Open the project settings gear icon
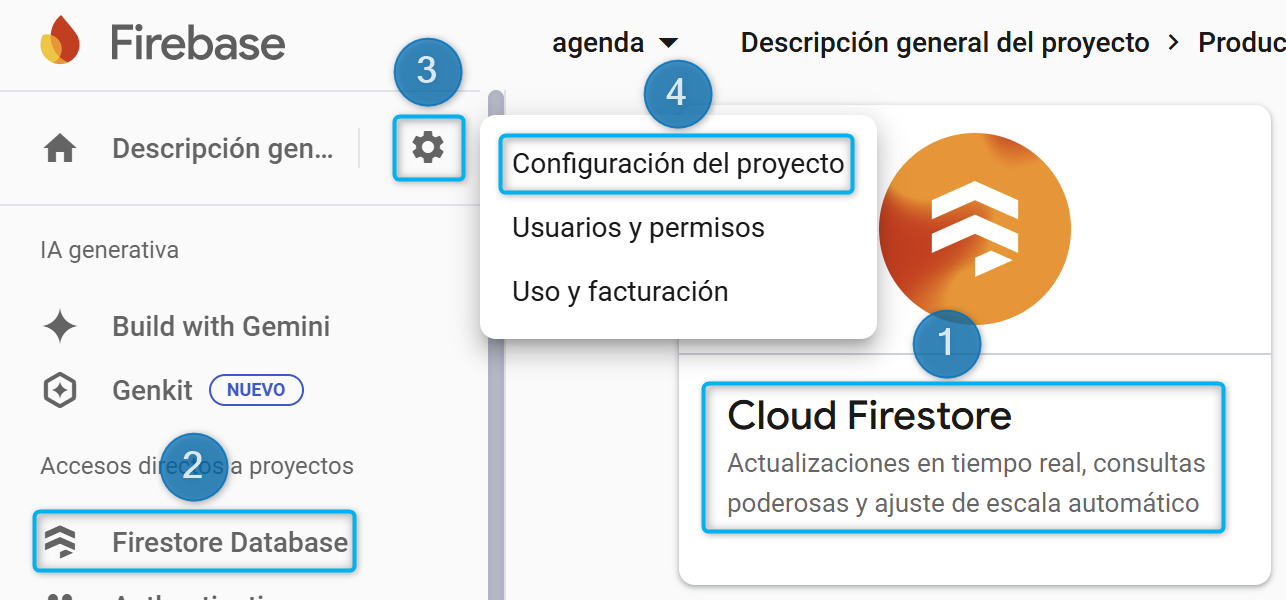This screenshot has width=1286, height=600. point(428,147)
